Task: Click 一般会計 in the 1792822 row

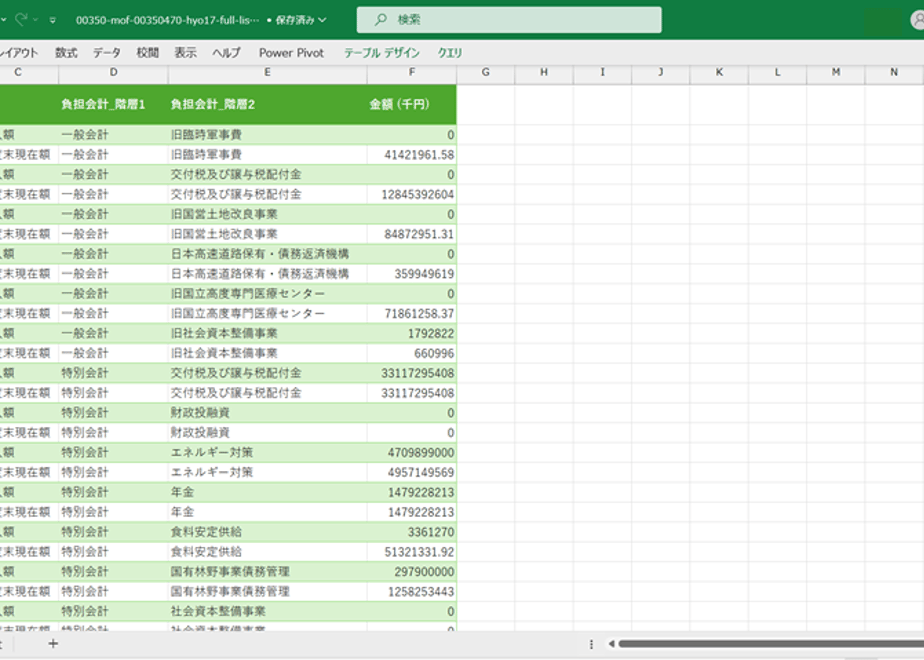Action: pos(85,334)
